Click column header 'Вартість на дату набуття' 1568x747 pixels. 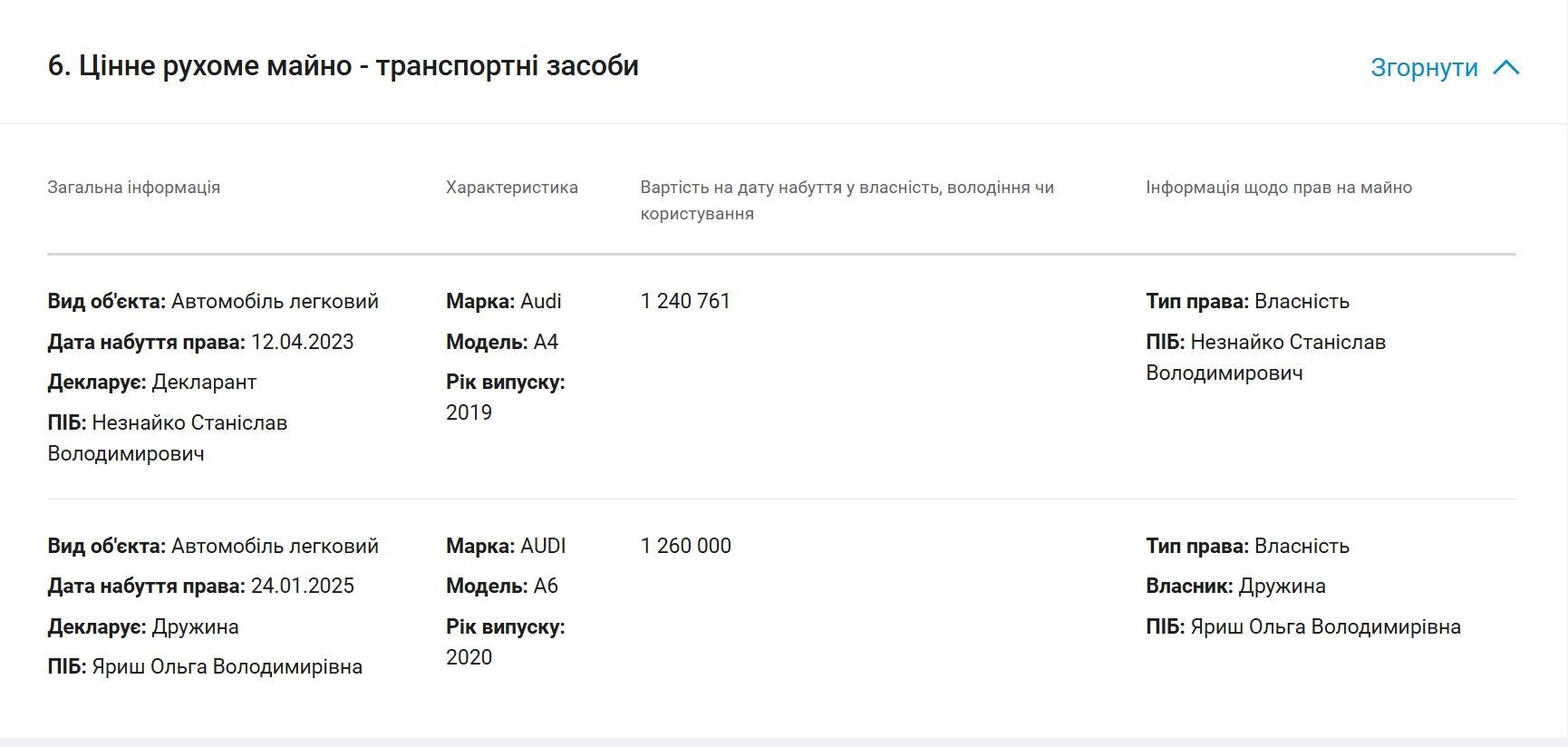[847, 200]
